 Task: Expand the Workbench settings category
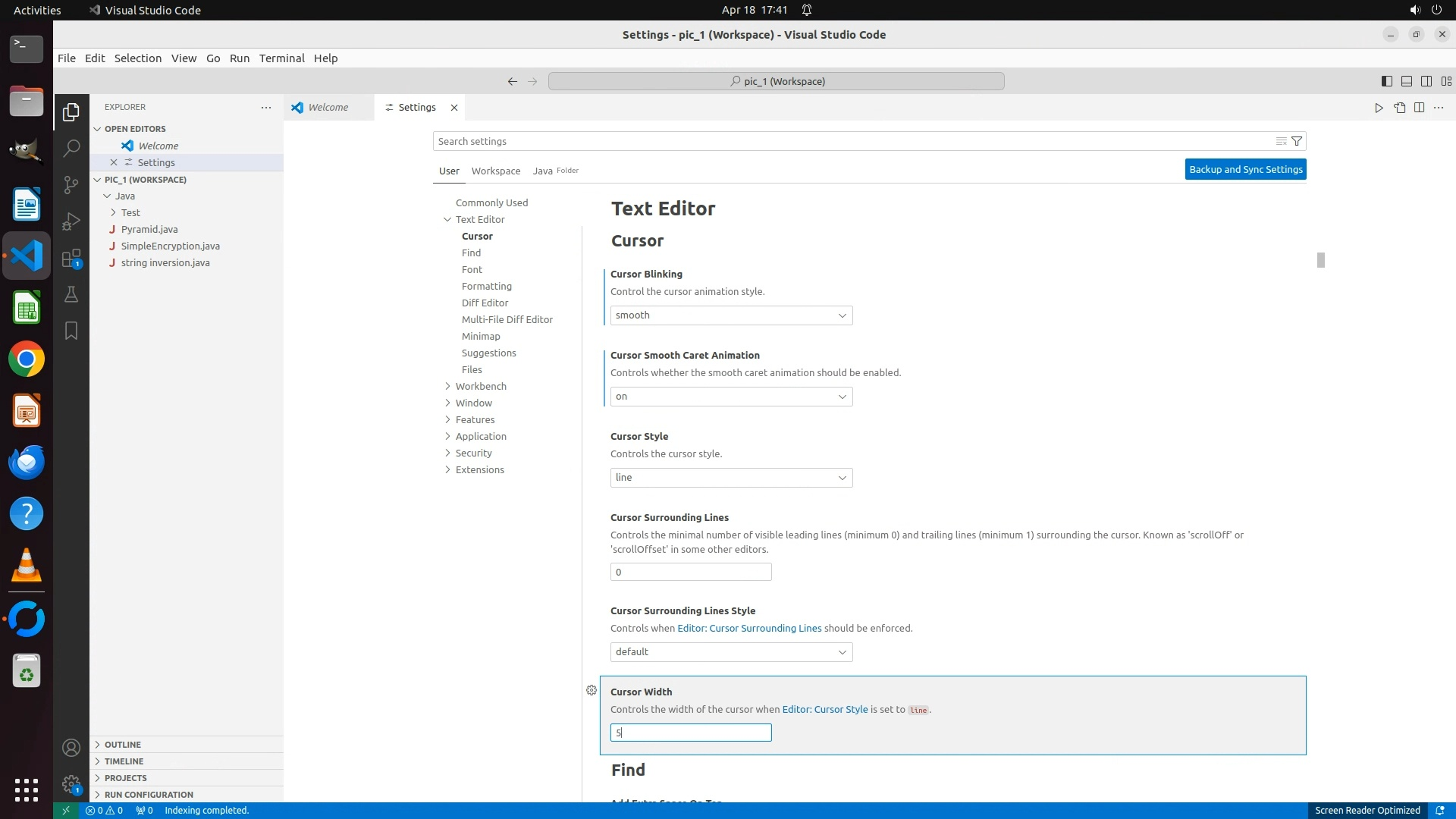481,386
